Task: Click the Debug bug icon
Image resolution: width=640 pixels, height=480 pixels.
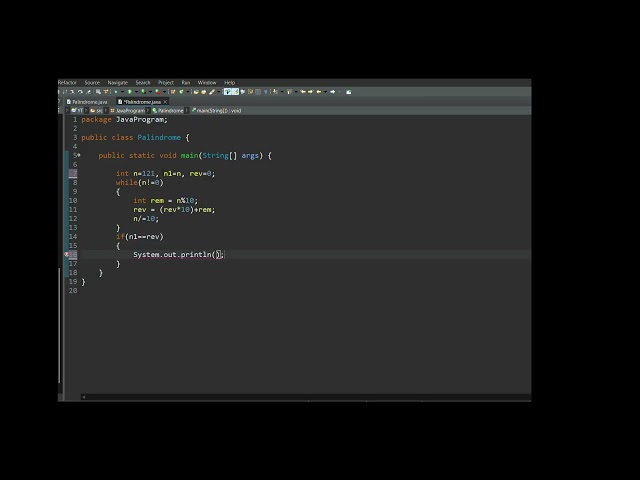Action: pyautogui.click(x=116, y=92)
